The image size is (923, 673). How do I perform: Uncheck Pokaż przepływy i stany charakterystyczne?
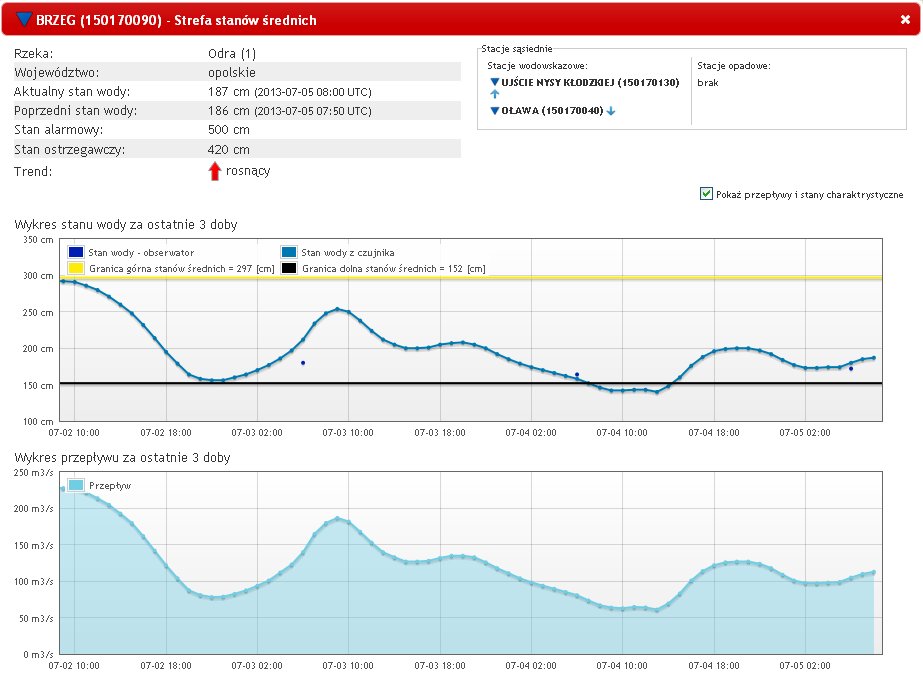pyautogui.click(x=707, y=194)
